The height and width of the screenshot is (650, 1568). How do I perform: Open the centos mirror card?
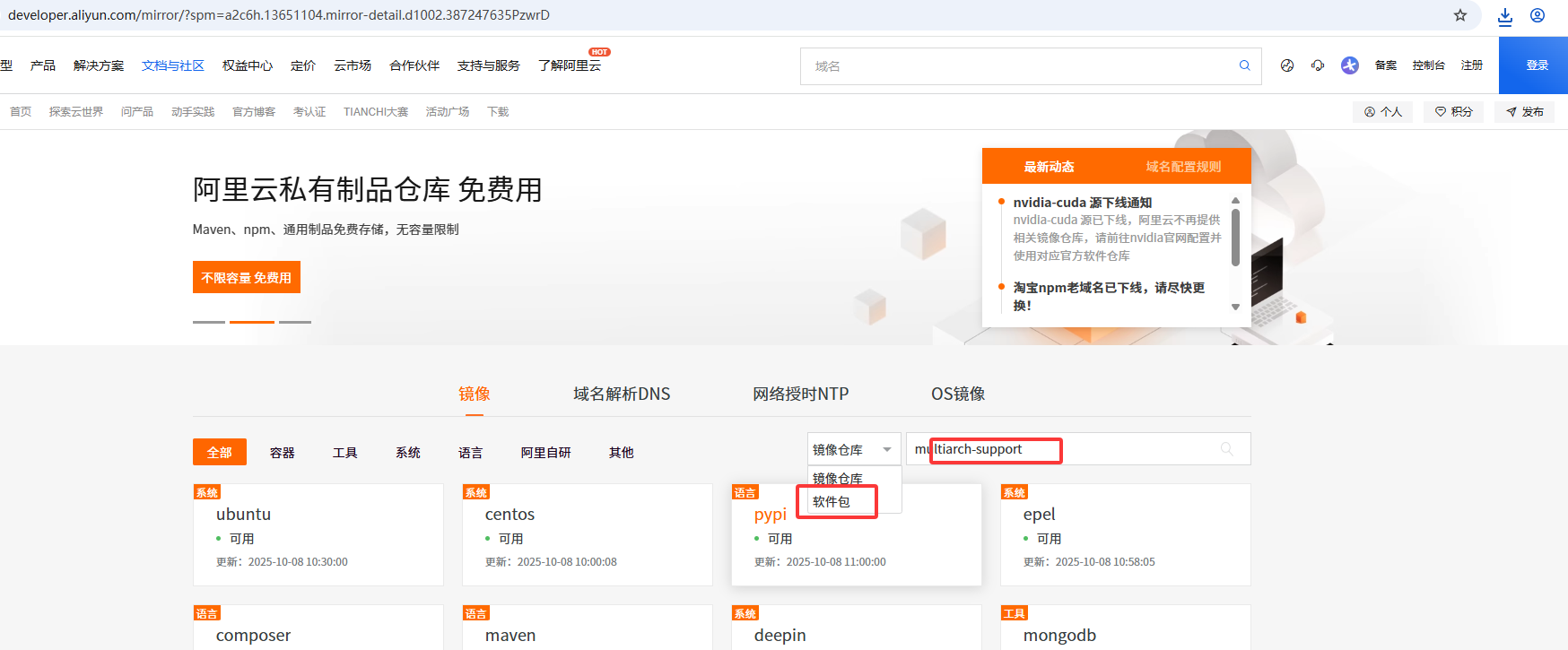[x=588, y=535]
